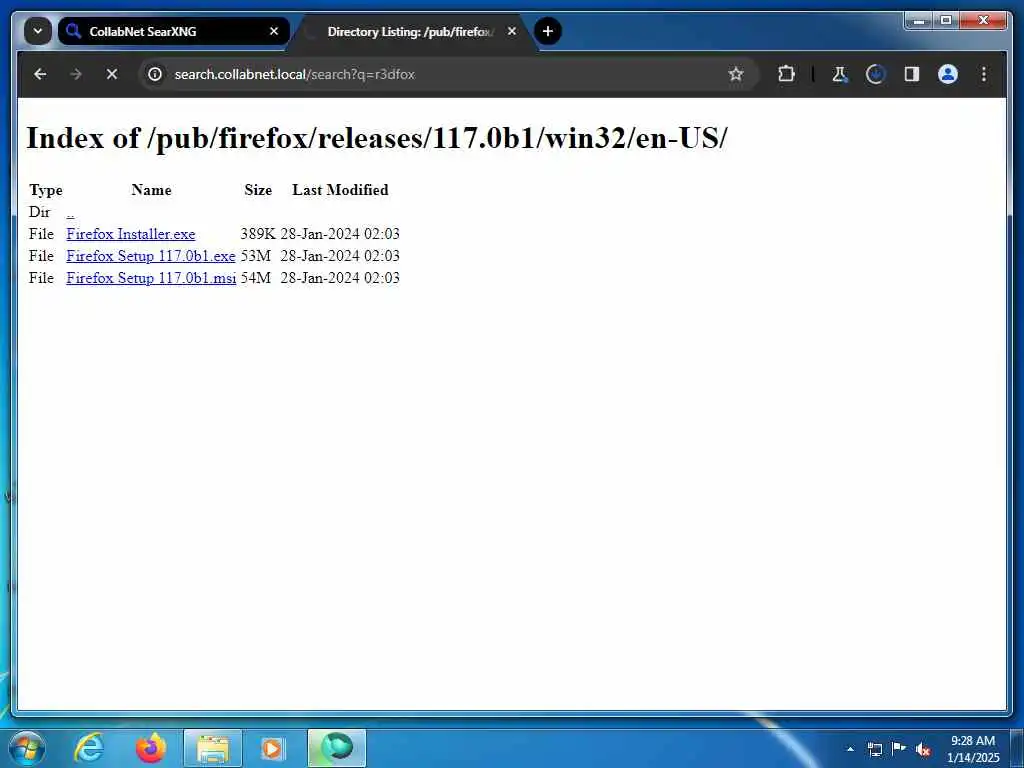The height and width of the screenshot is (768, 1024).
Task: Click the forward navigation arrow
Action: pos(76,74)
